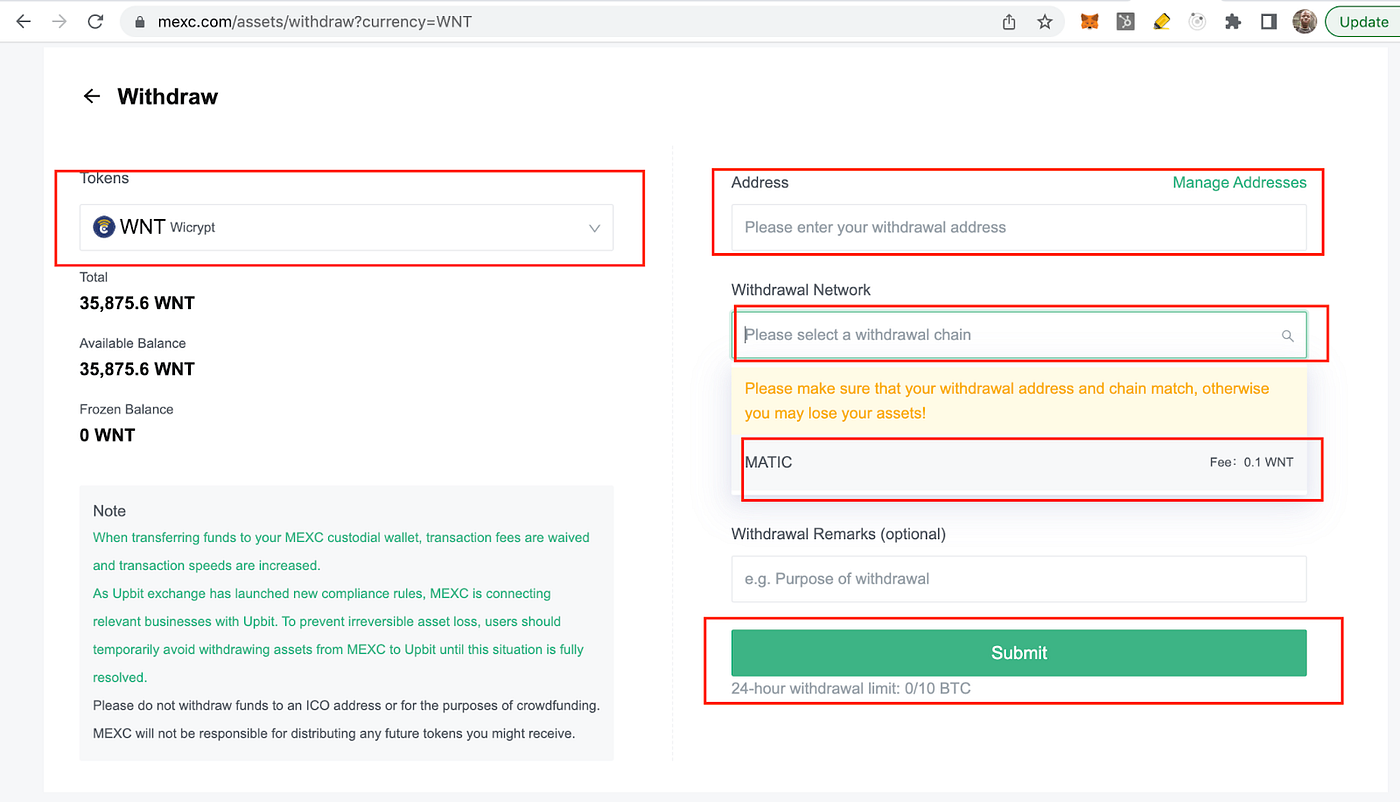This screenshot has height=802, width=1400.
Task: Click the Withdrawal Network label
Action: click(801, 290)
